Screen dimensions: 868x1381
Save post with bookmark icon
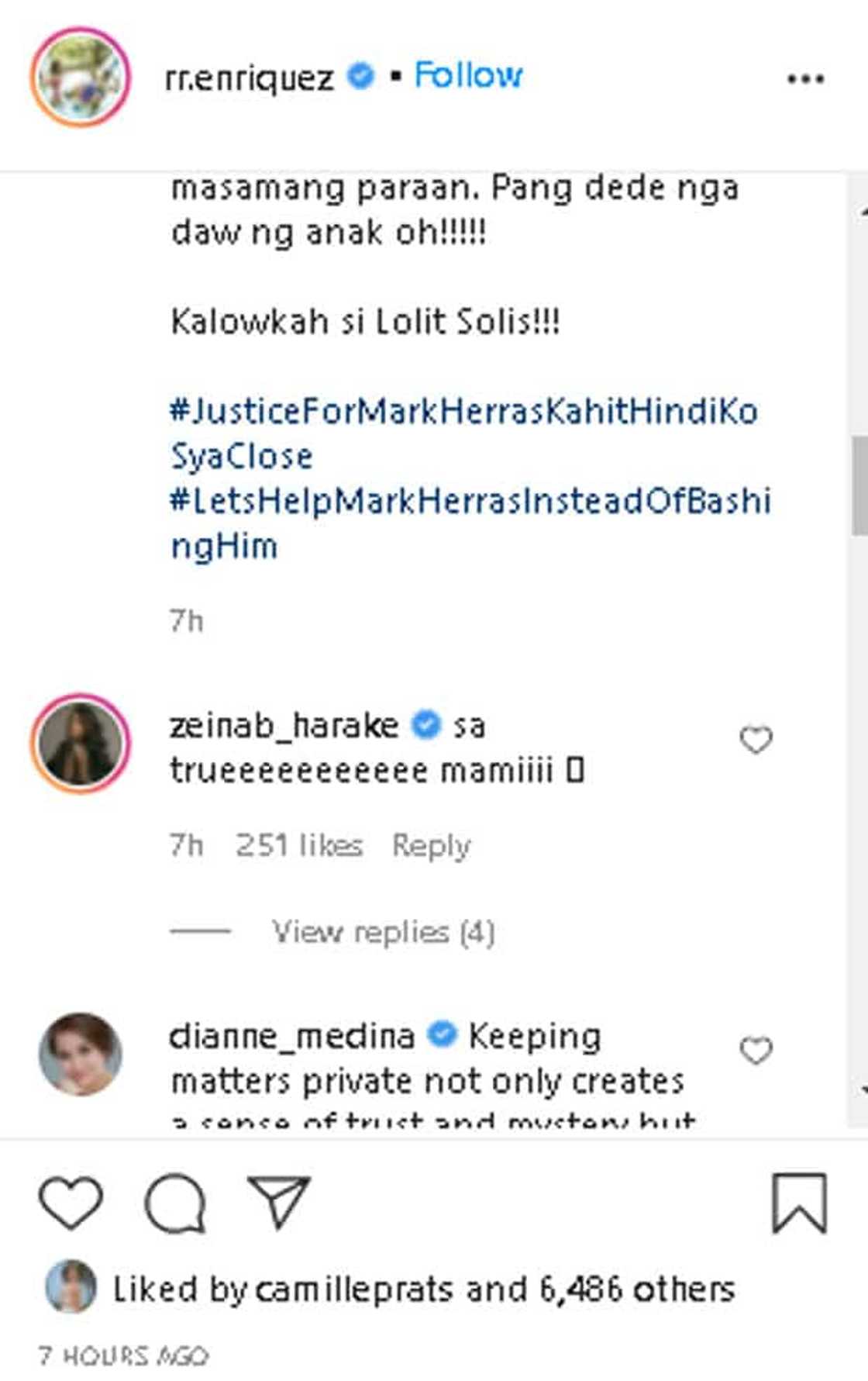[799, 1203]
